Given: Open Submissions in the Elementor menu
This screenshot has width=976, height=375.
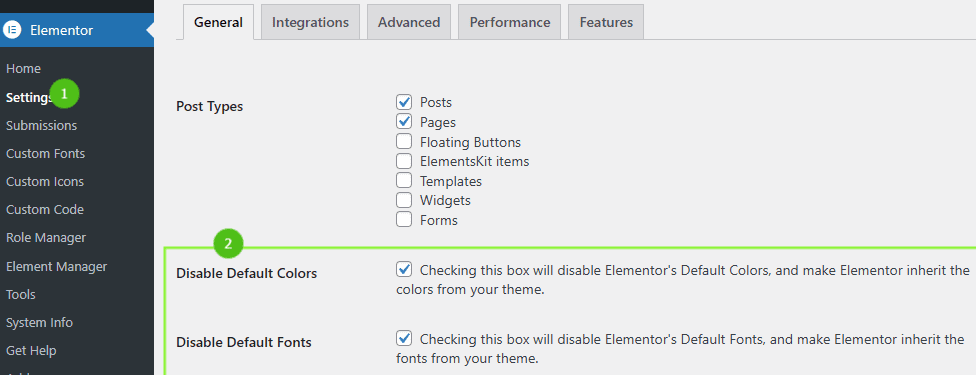Looking at the screenshot, I should point(42,125).
